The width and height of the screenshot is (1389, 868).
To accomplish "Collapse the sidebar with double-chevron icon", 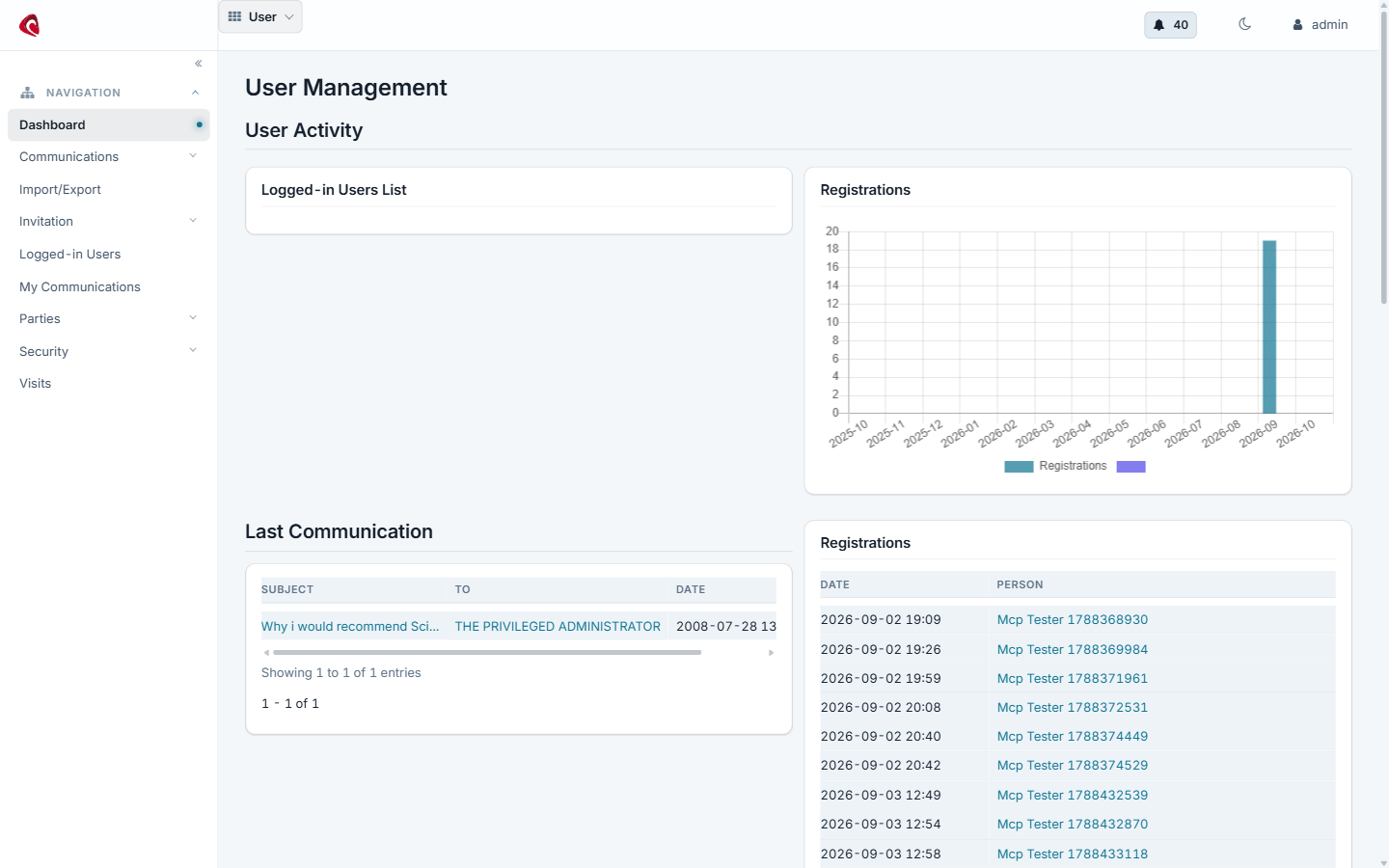I will 199,64.
